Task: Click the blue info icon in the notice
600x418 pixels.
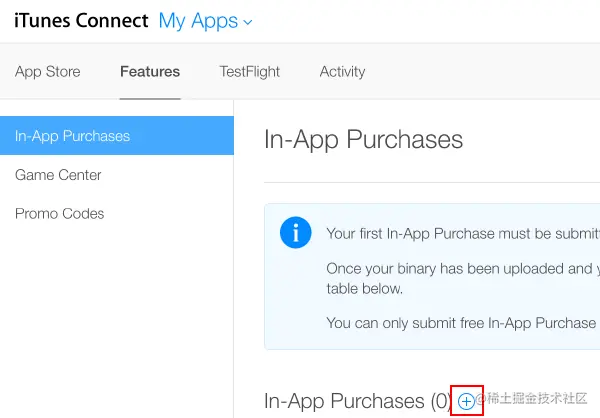Action: (295, 232)
